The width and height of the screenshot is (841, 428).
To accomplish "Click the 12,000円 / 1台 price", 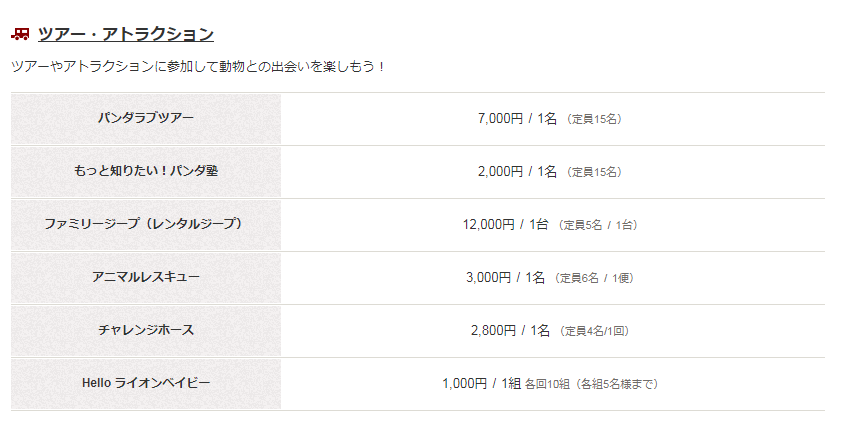I will coord(505,224).
